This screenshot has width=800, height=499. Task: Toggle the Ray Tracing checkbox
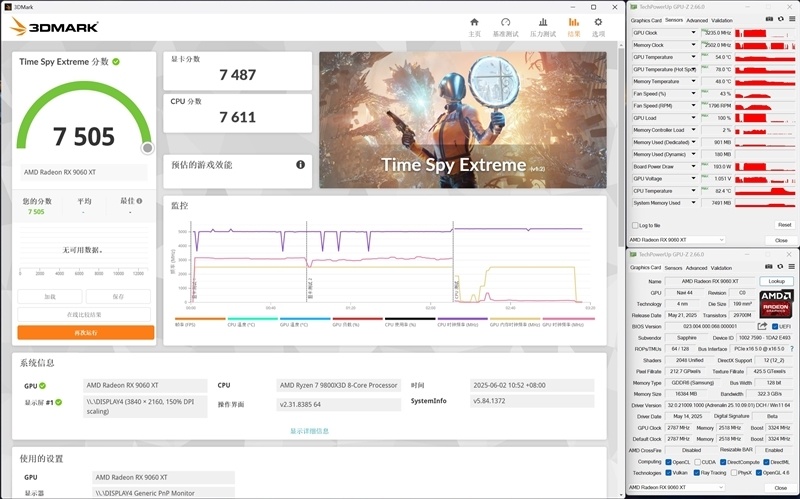pos(696,473)
